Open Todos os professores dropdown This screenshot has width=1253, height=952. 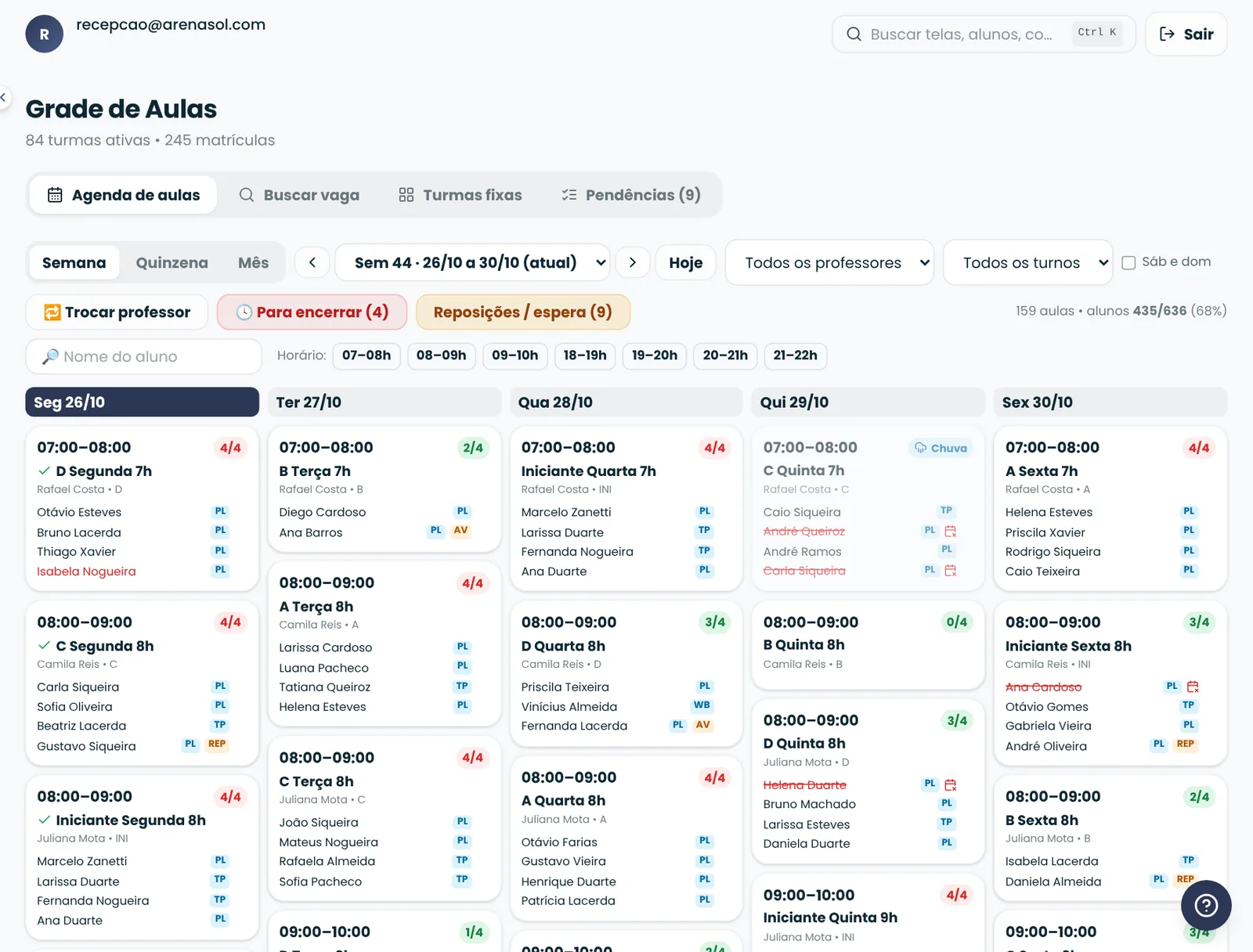pyautogui.click(x=829, y=262)
